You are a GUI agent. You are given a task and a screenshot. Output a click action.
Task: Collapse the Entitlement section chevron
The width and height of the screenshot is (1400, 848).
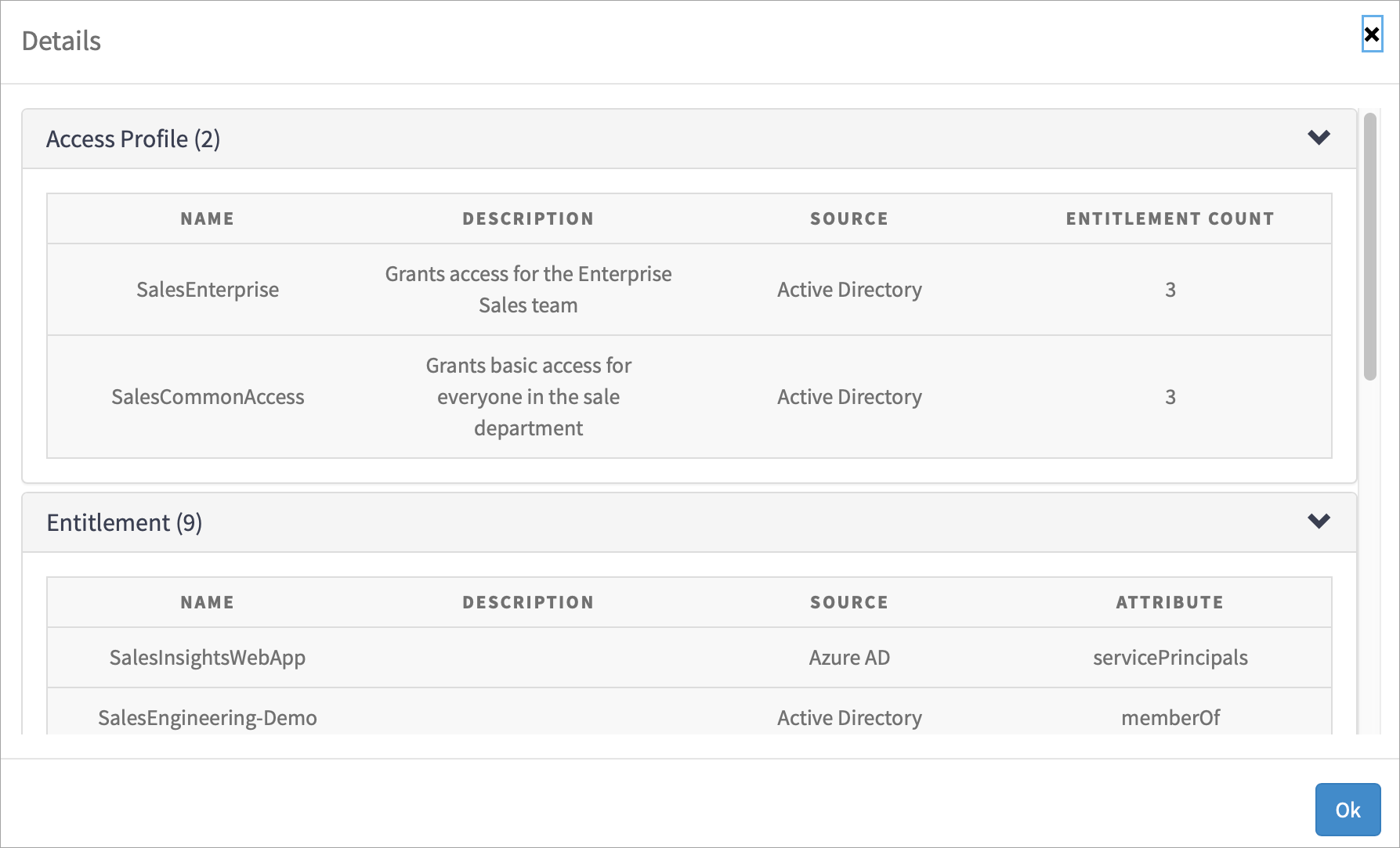pos(1319,521)
